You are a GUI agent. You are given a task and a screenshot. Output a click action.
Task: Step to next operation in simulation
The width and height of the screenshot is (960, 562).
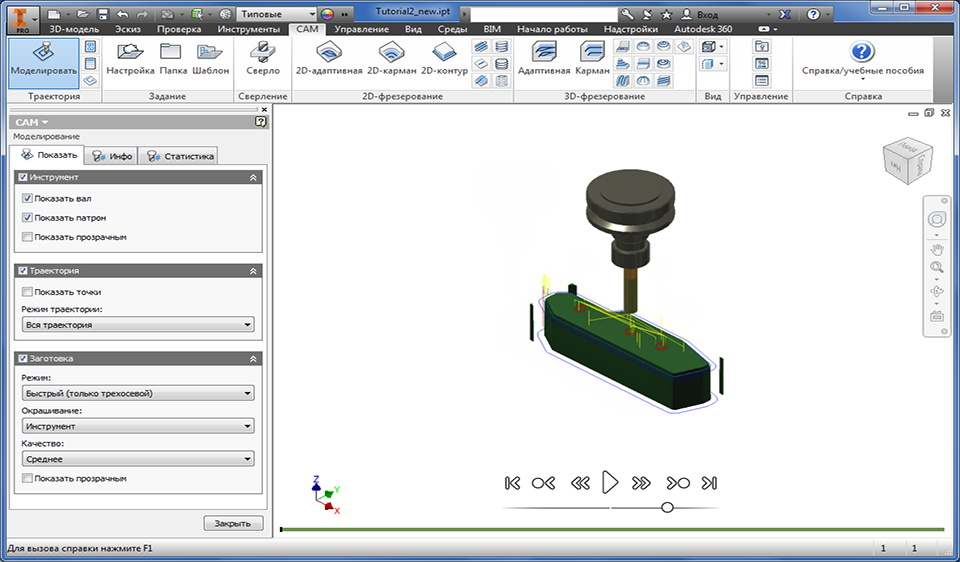tap(678, 483)
